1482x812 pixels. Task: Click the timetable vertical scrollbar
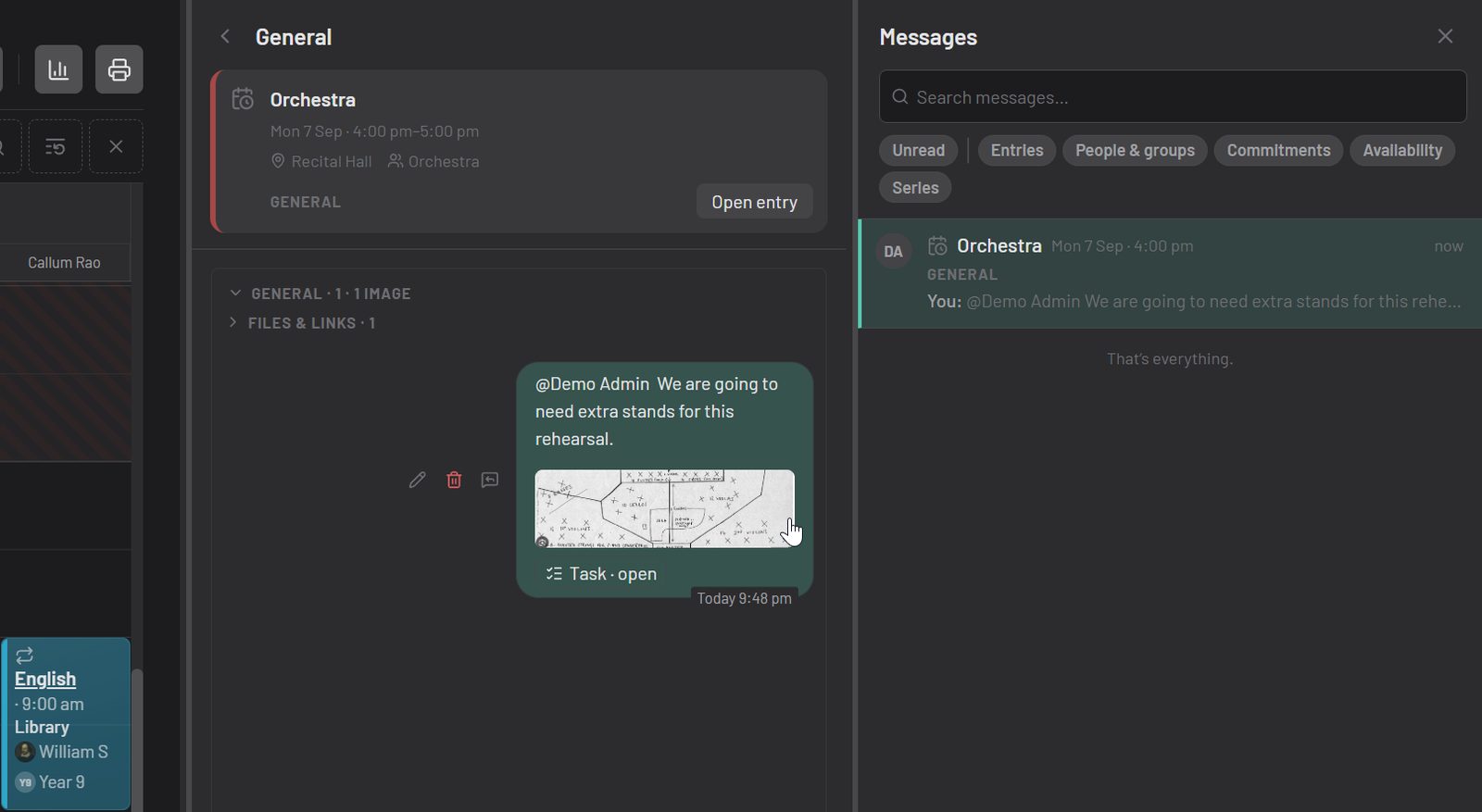pyautogui.click(x=137, y=739)
